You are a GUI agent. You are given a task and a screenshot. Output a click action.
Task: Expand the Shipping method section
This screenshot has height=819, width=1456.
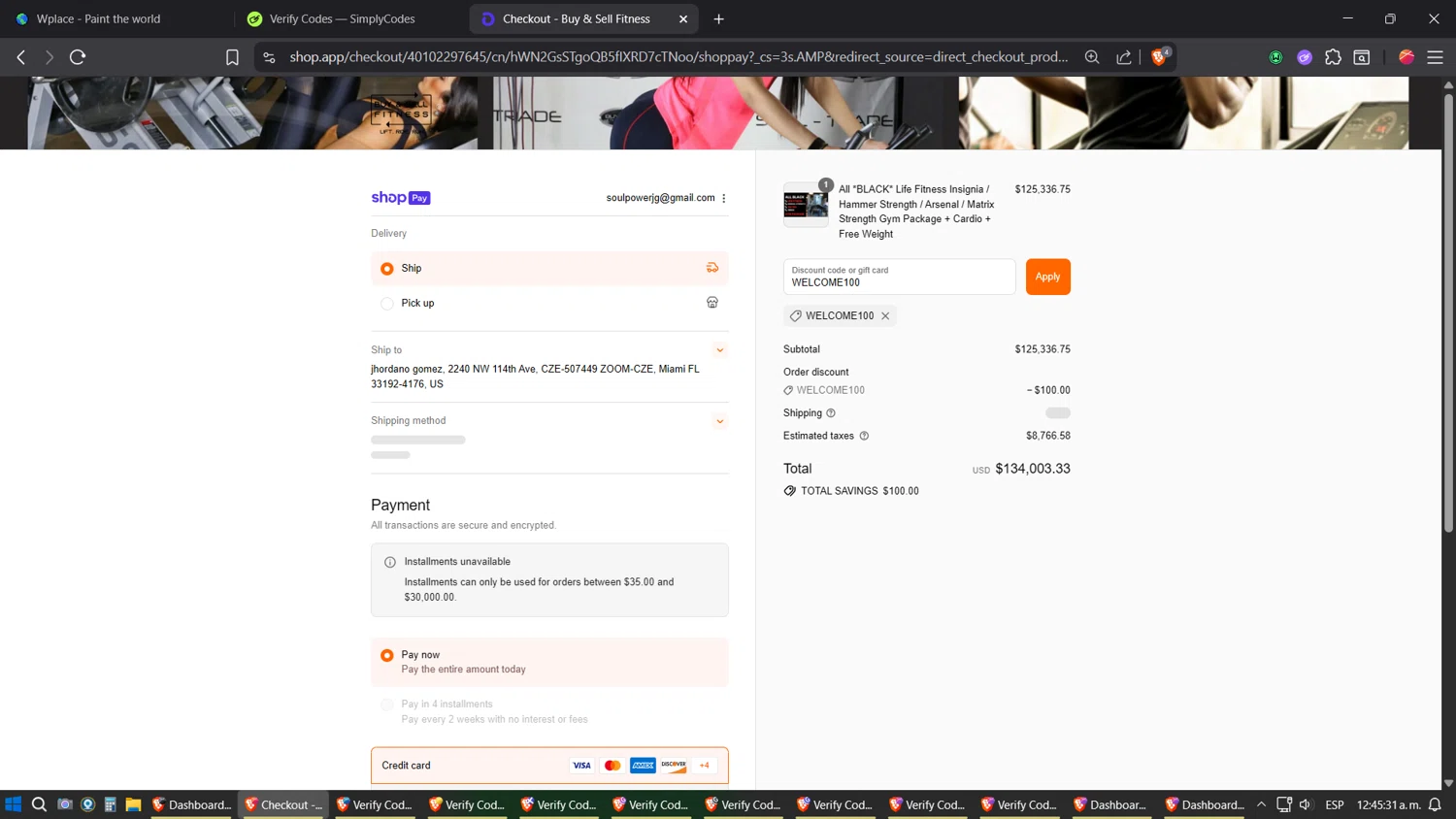pos(720,421)
